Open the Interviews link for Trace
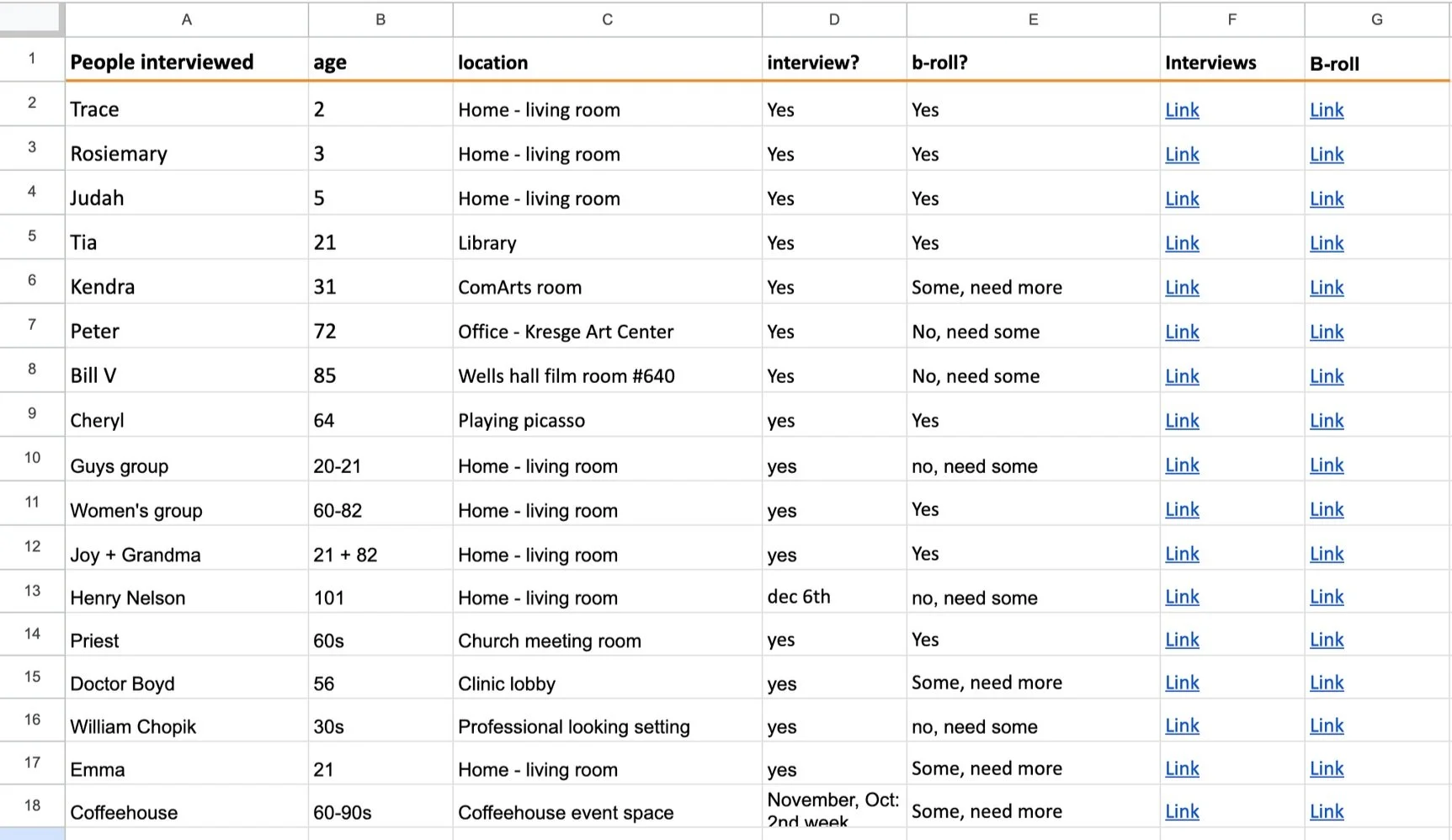 point(1182,110)
